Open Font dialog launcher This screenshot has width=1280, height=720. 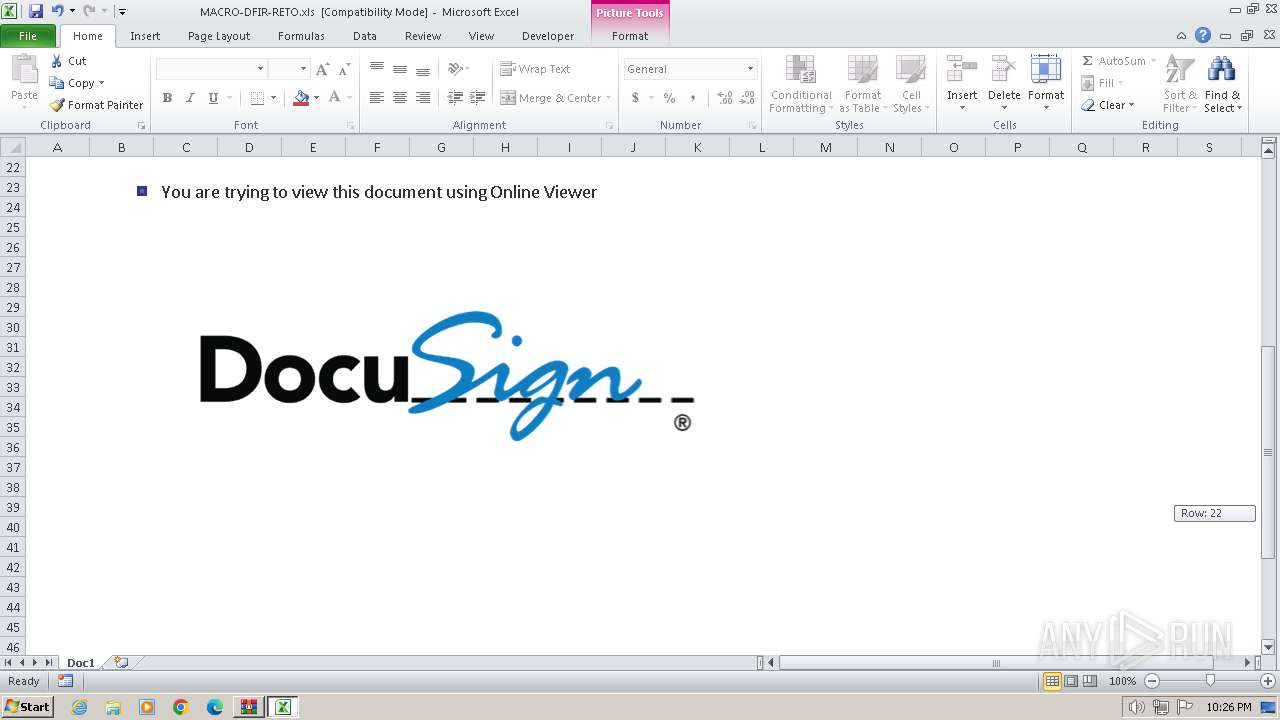(350, 126)
